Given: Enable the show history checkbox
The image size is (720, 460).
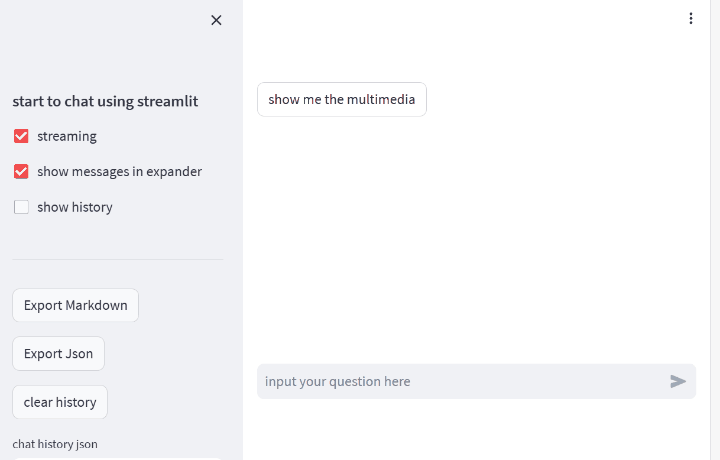Looking at the screenshot, I should 21,207.
